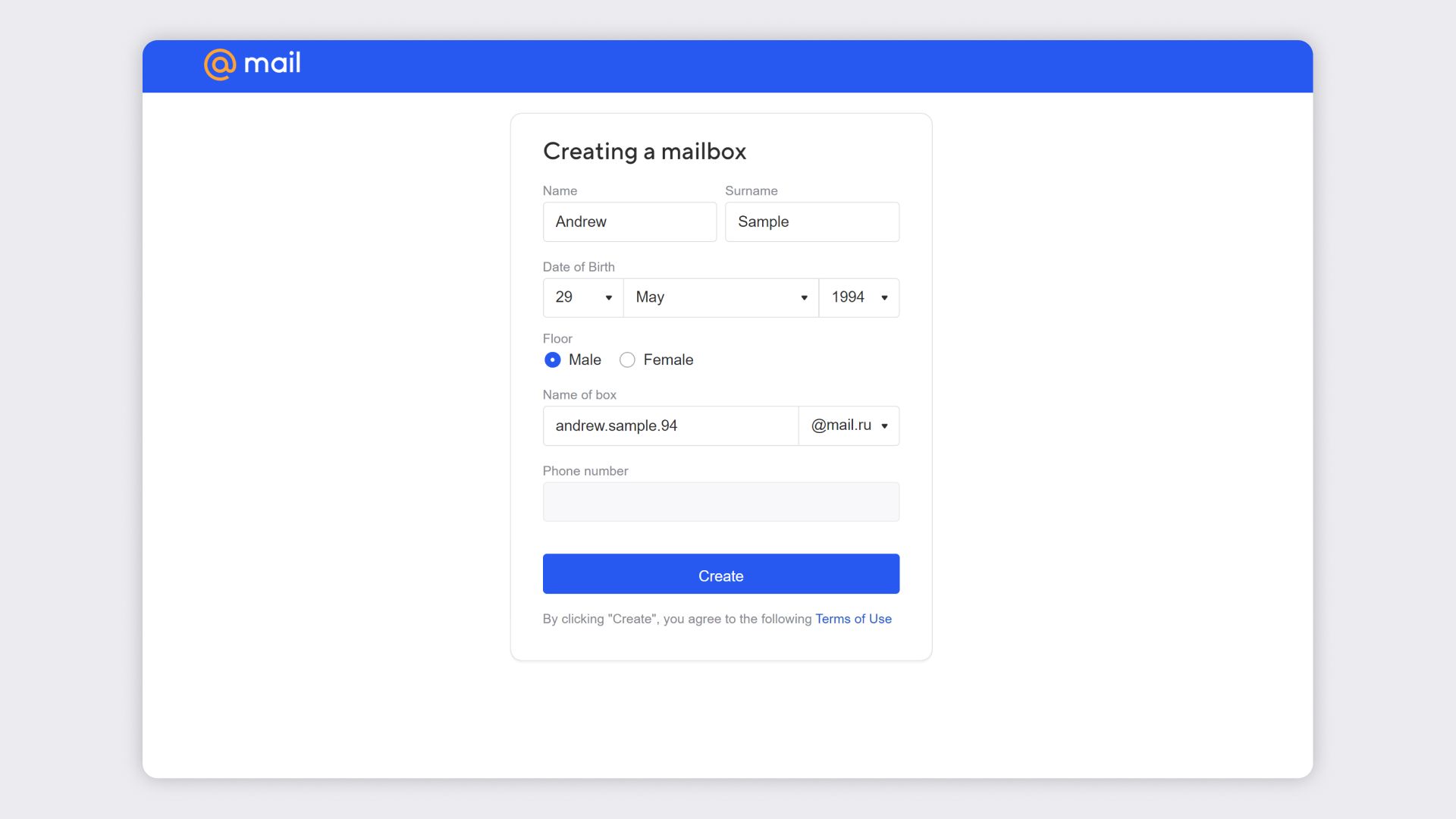
Task: Click the arrow beside day 29
Action: [608, 298]
